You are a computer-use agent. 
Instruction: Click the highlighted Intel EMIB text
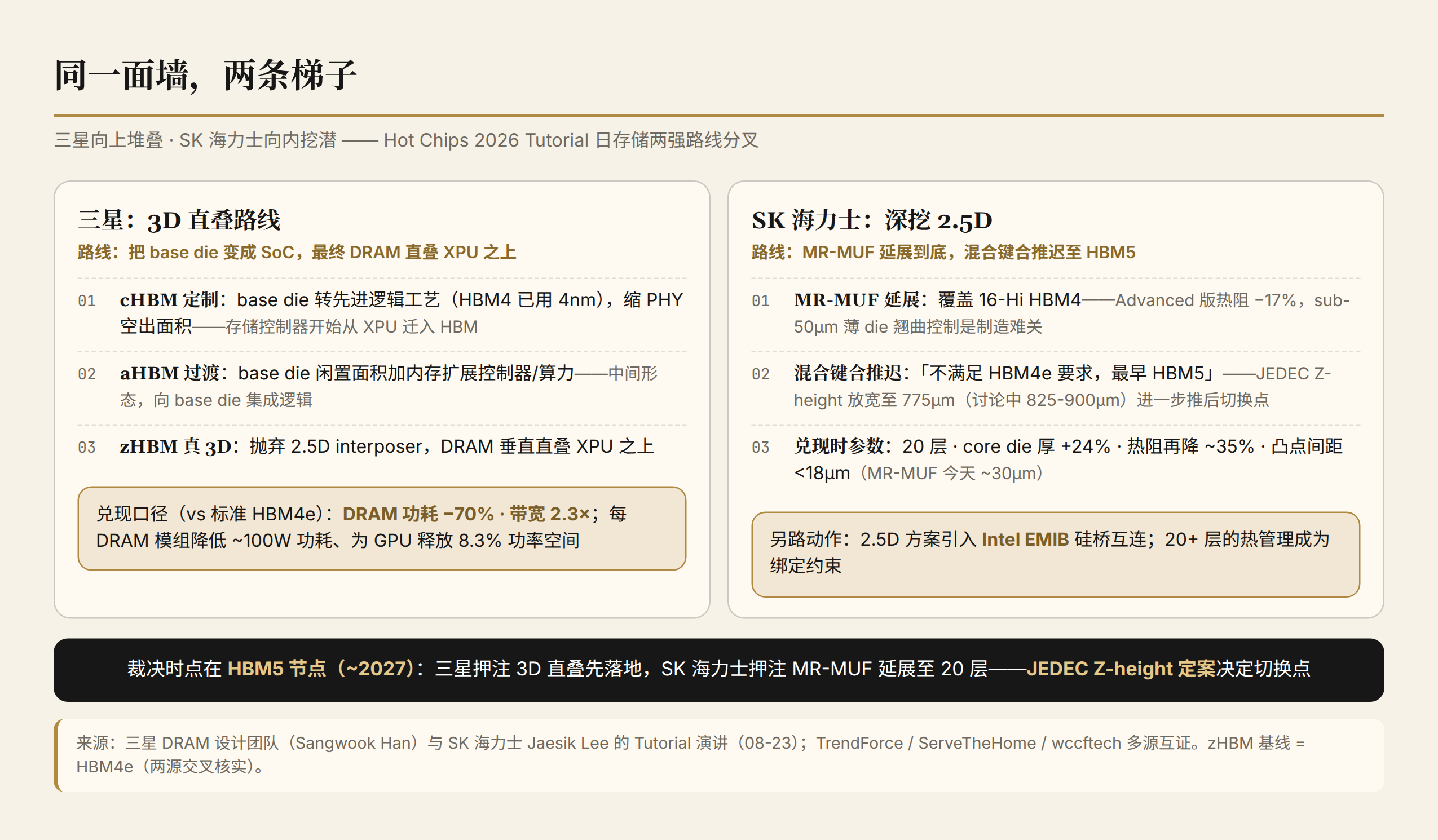(x=1025, y=540)
